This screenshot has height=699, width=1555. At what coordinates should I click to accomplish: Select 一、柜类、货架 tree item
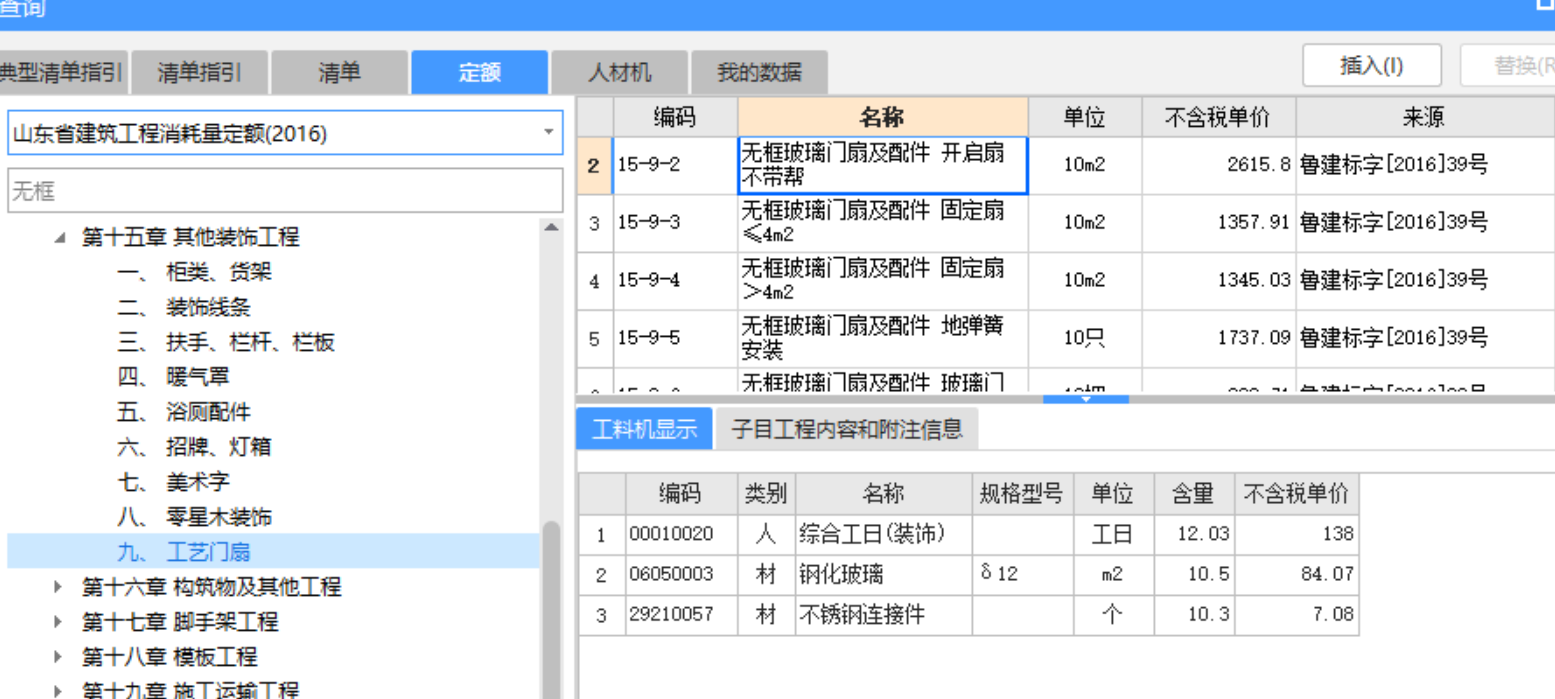(x=194, y=272)
